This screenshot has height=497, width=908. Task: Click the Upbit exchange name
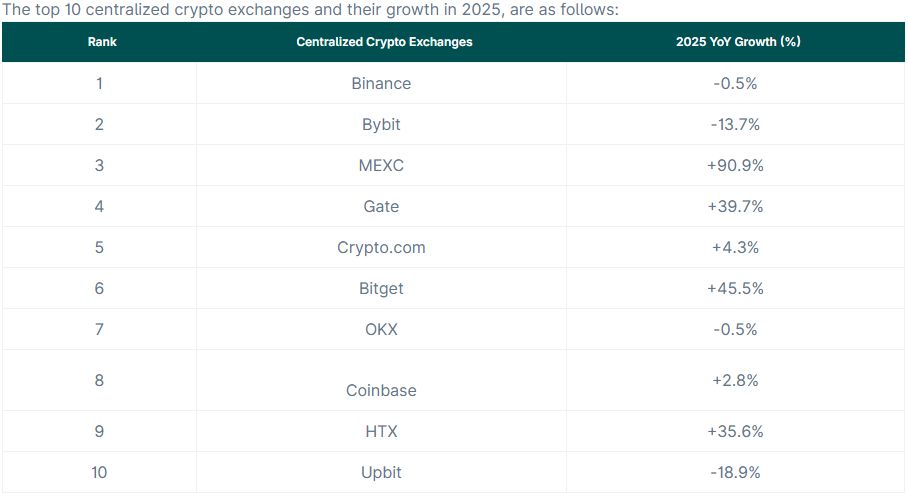381,472
